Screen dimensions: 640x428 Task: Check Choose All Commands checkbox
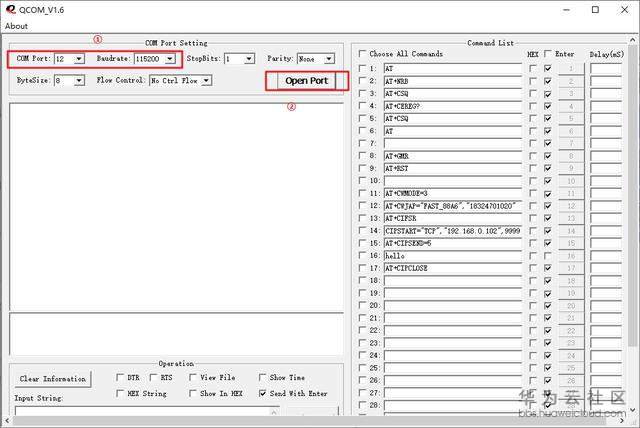click(x=362, y=54)
